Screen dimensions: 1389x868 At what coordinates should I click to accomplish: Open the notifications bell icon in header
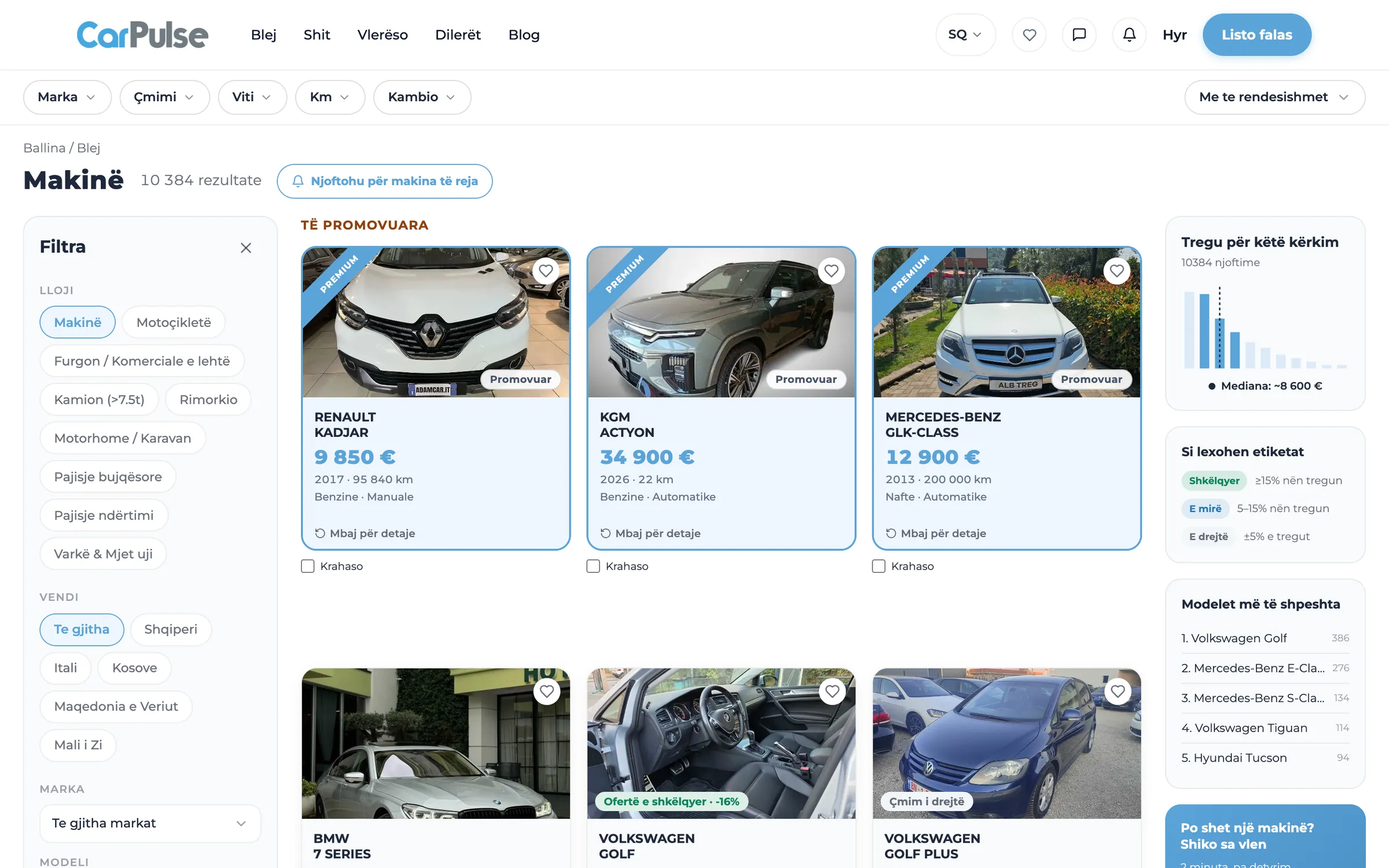1129,35
